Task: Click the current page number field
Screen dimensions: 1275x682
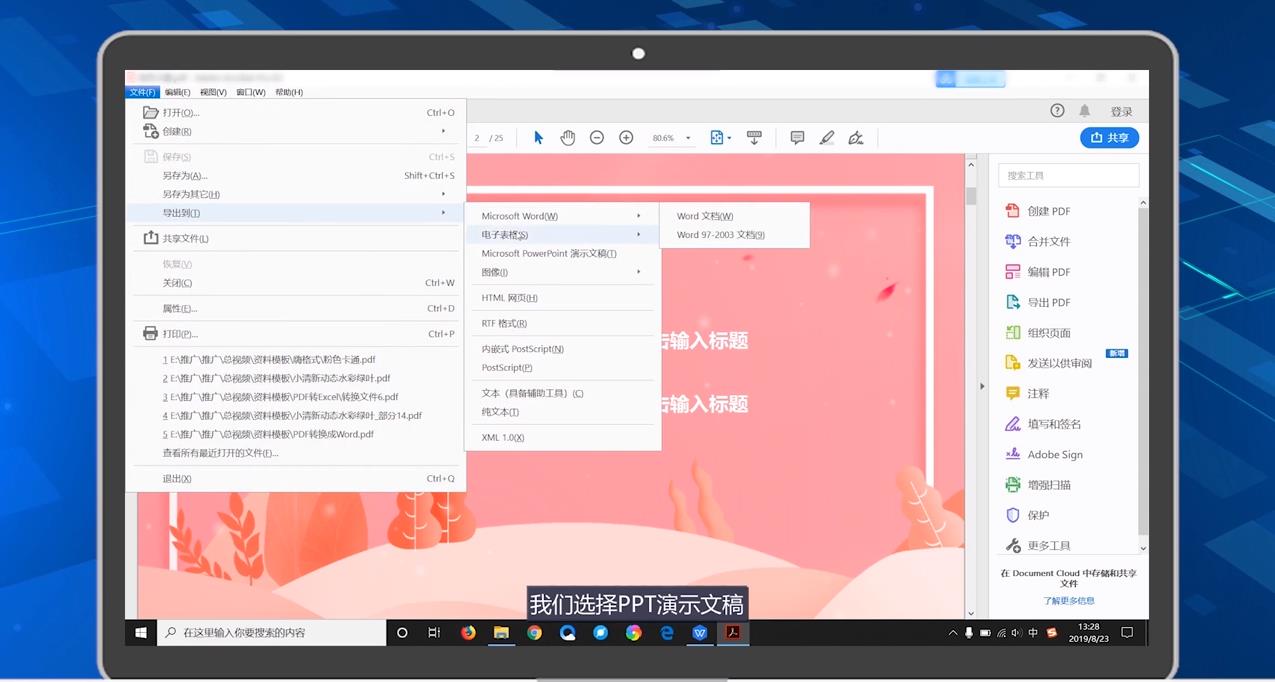Action: [478, 138]
